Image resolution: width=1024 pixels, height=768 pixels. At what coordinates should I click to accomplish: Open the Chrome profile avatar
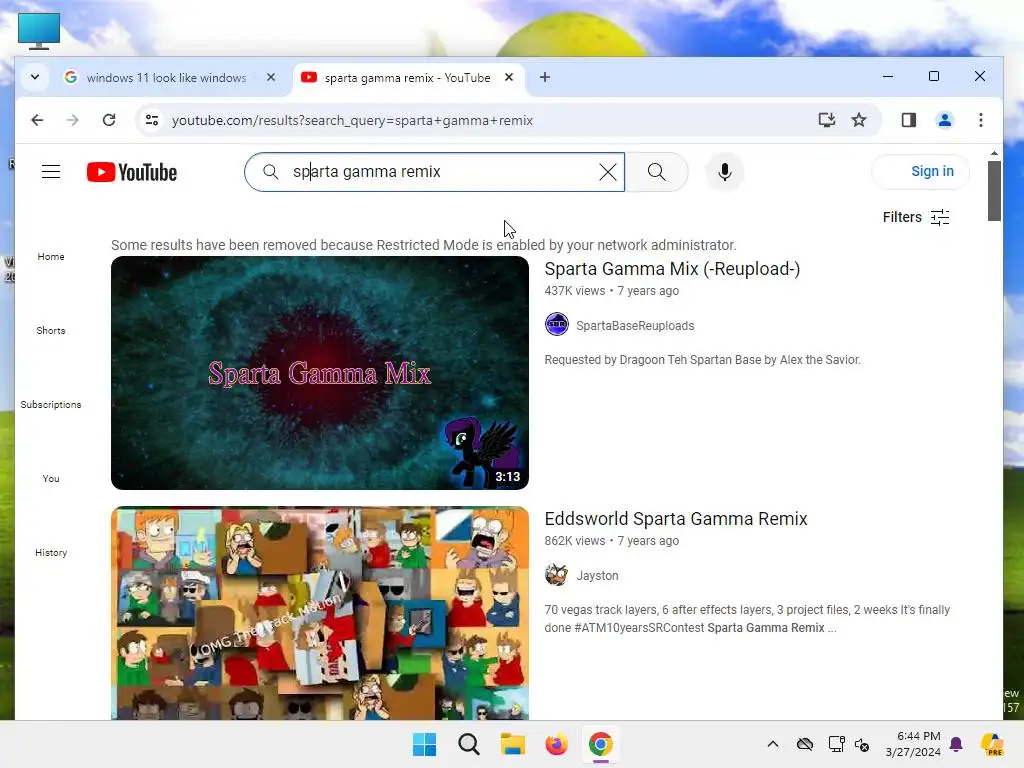944,120
